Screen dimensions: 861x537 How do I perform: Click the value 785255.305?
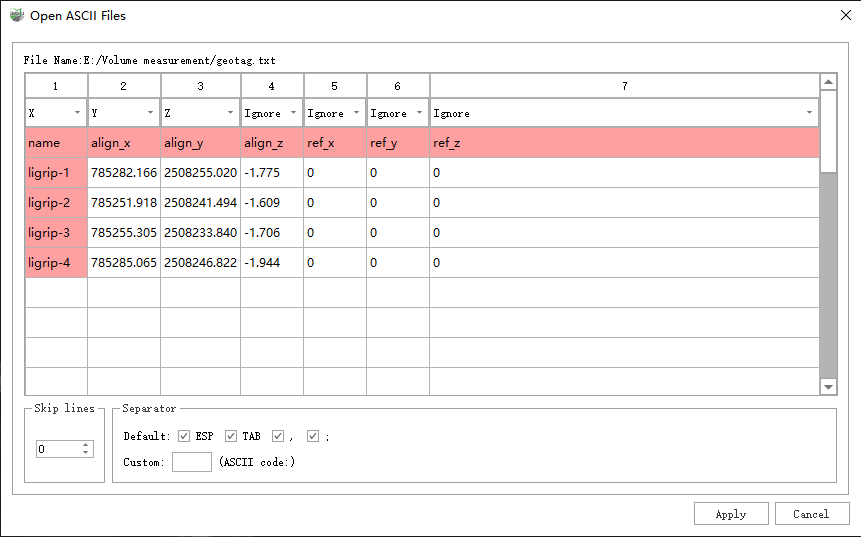[124, 233]
